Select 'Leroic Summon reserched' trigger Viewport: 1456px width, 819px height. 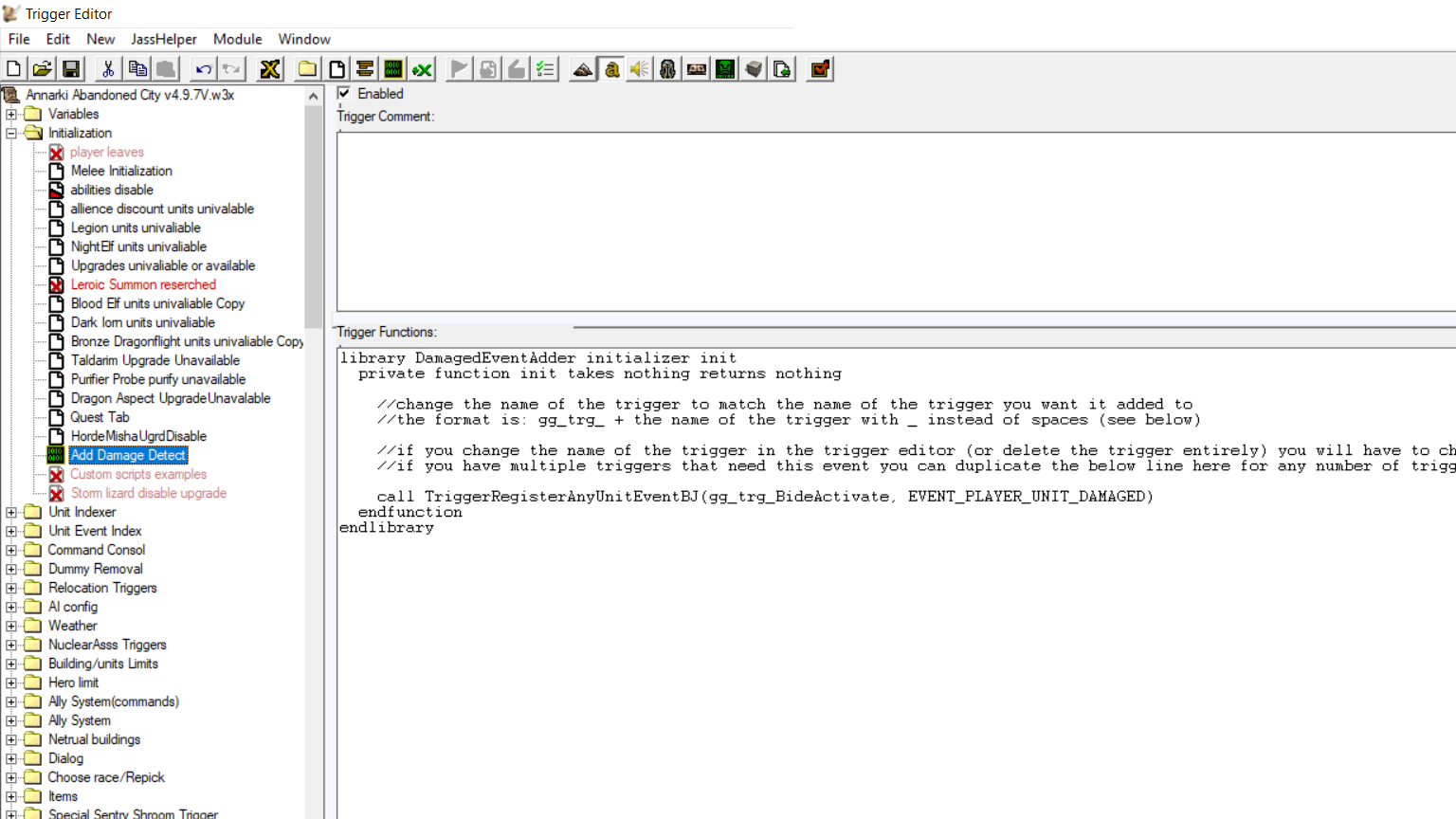point(143,284)
